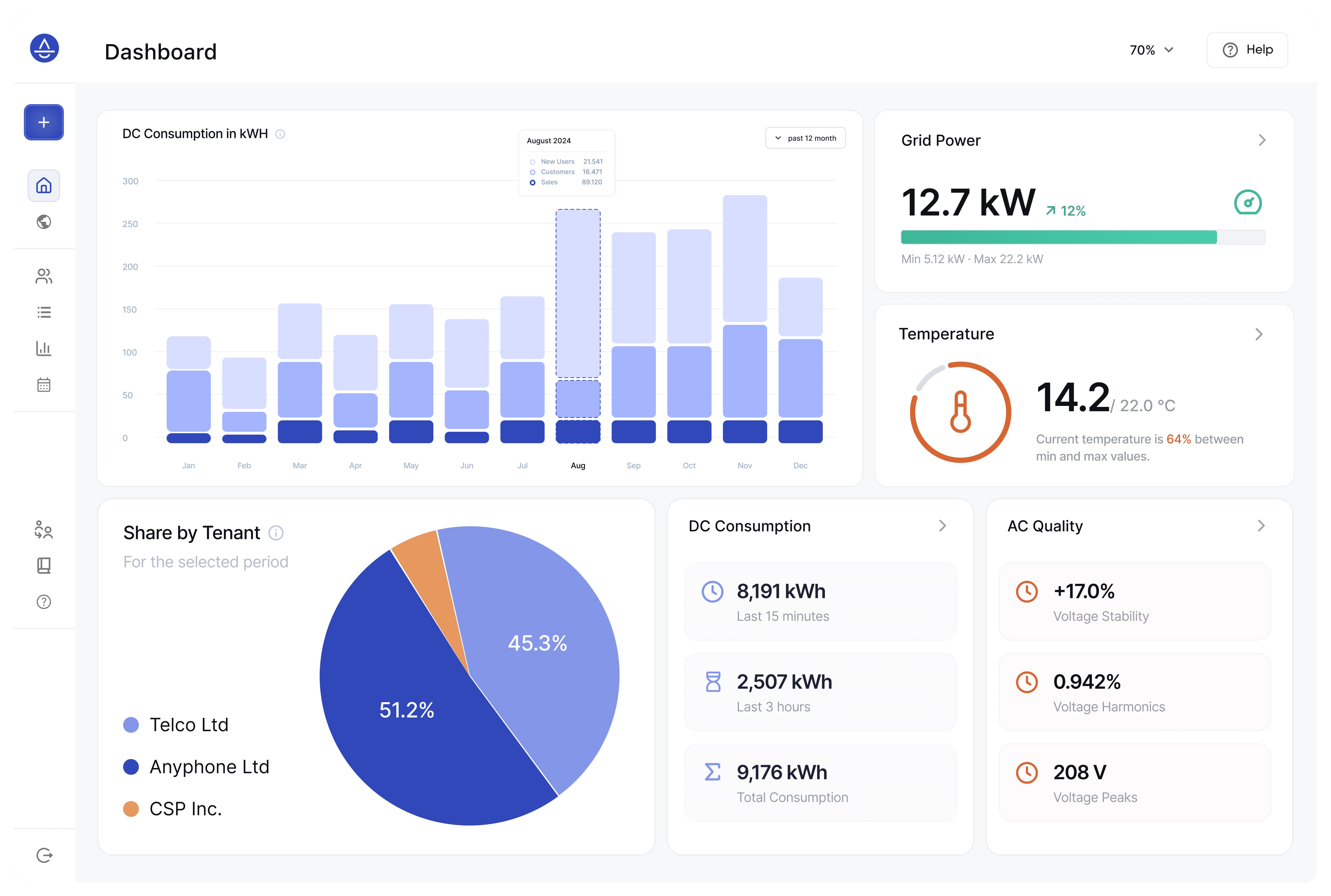Click the logout icon at sidebar bottom
Screen dimensions: 1331x896
(x=44, y=855)
